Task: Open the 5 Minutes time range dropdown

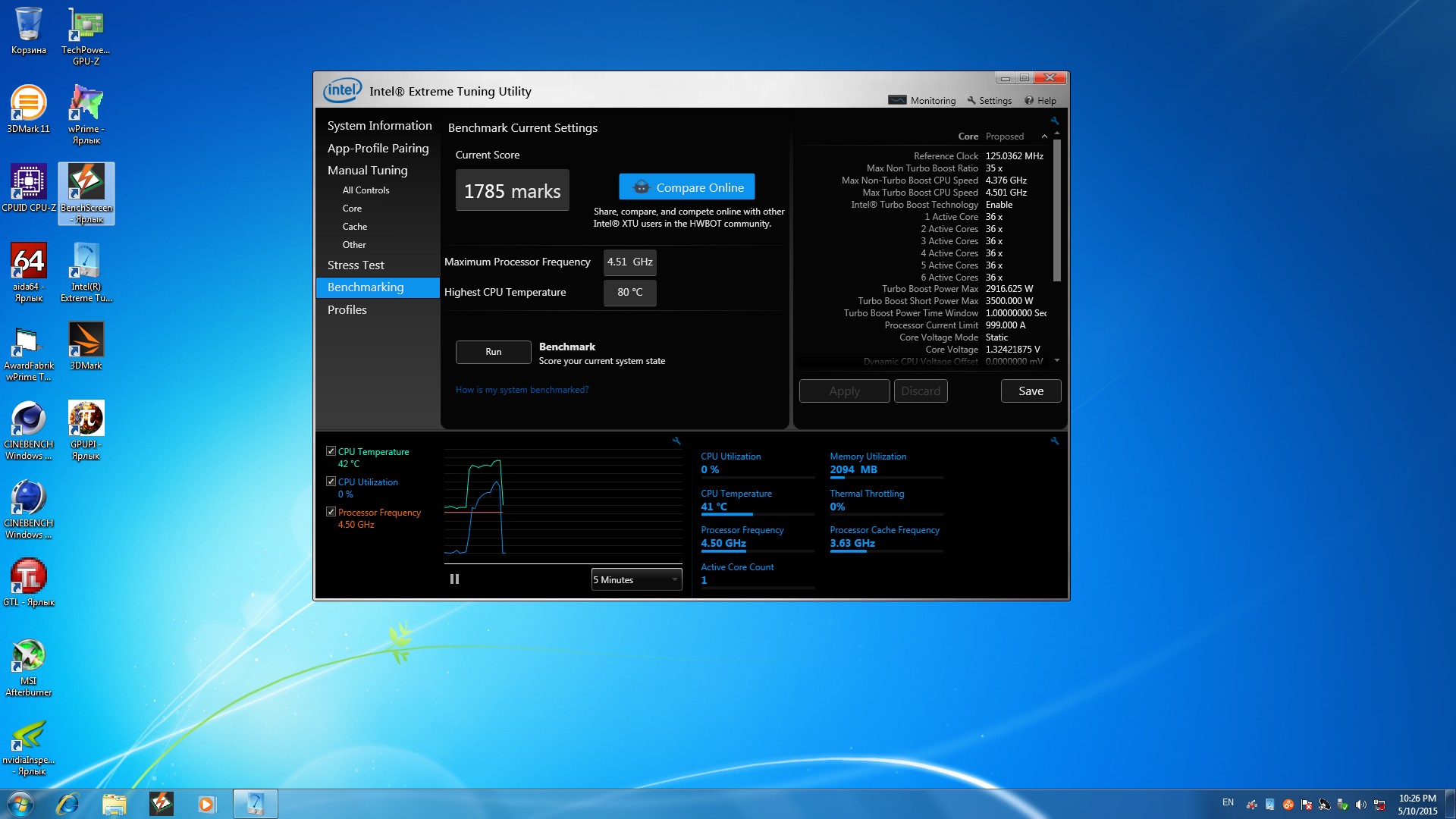Action: click(x=636, y=579)
